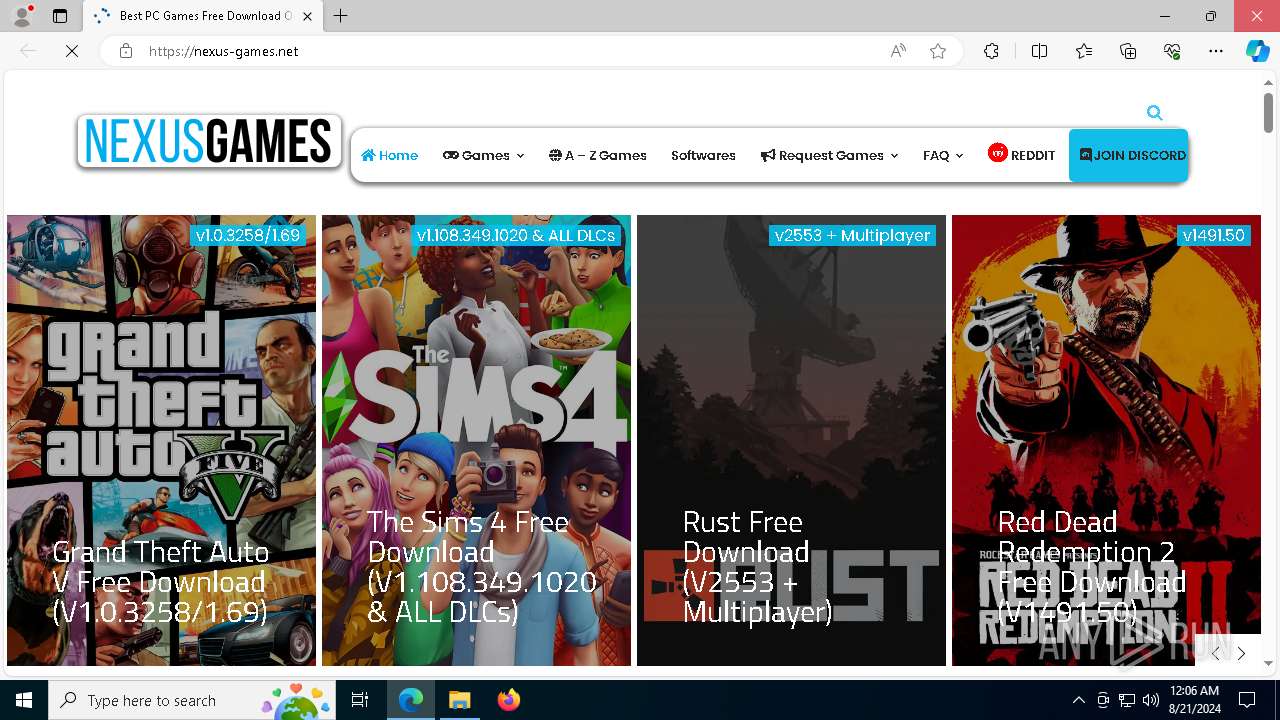Screen dimensions: 1280x720
Task: Open the browser profile avatar
Action: (22, 16)
